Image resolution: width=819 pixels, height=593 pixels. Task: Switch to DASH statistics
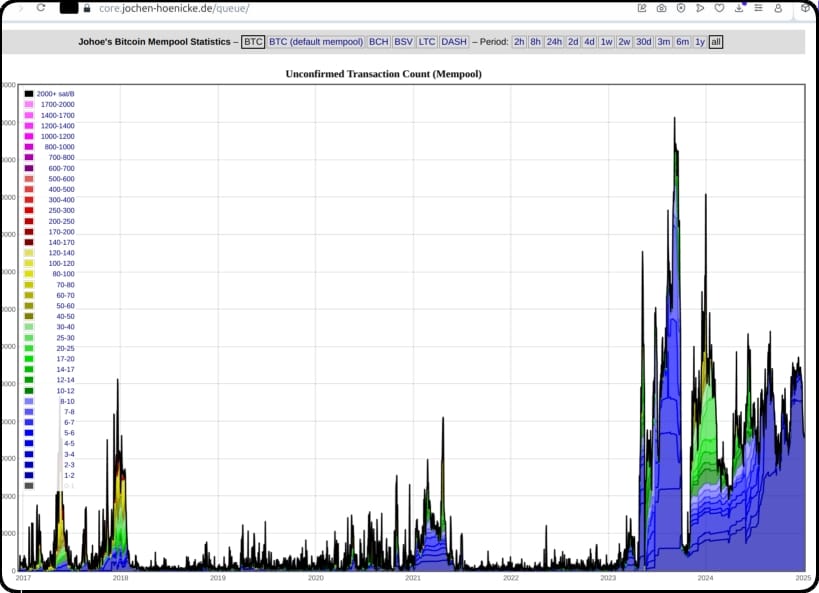[454, 42]
